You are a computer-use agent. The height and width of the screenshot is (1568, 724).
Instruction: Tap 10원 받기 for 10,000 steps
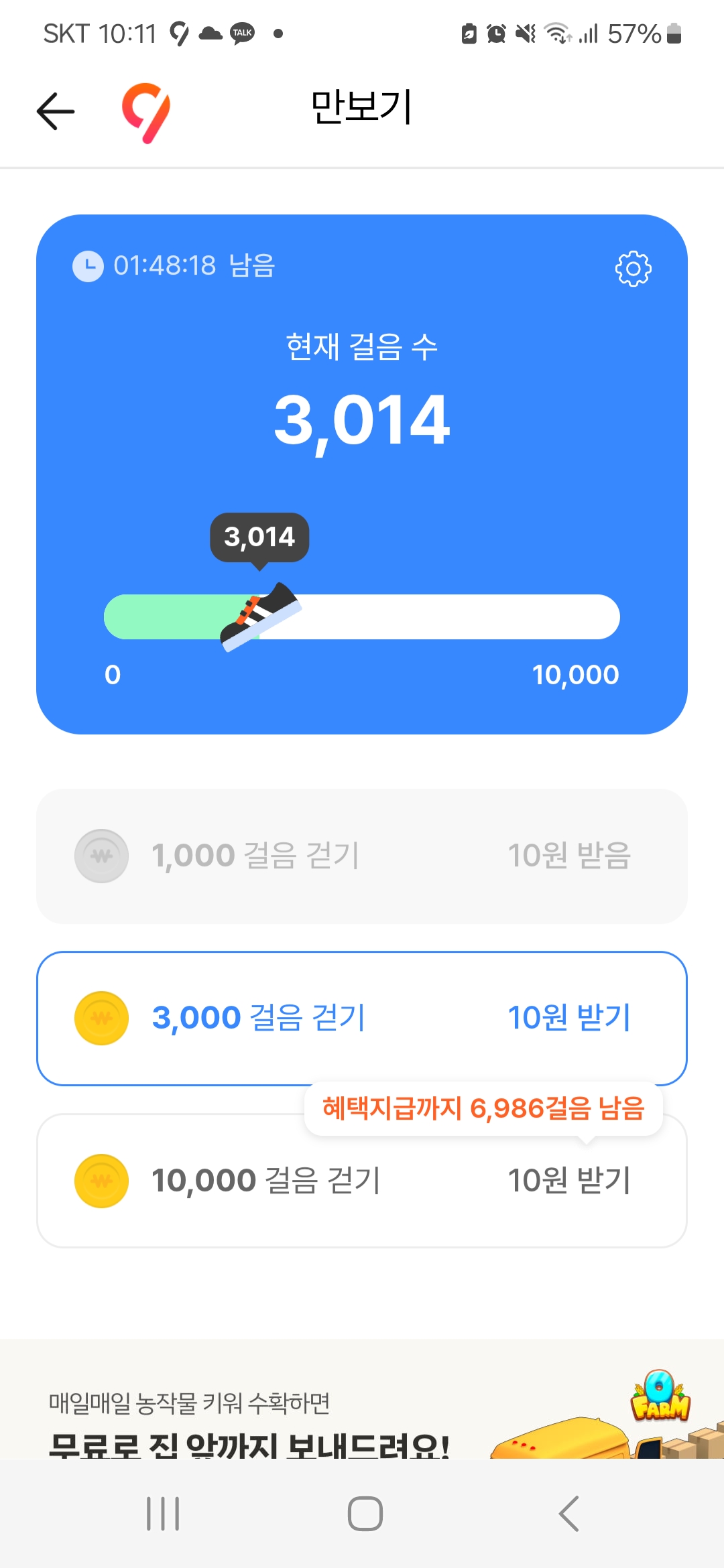569,1181
